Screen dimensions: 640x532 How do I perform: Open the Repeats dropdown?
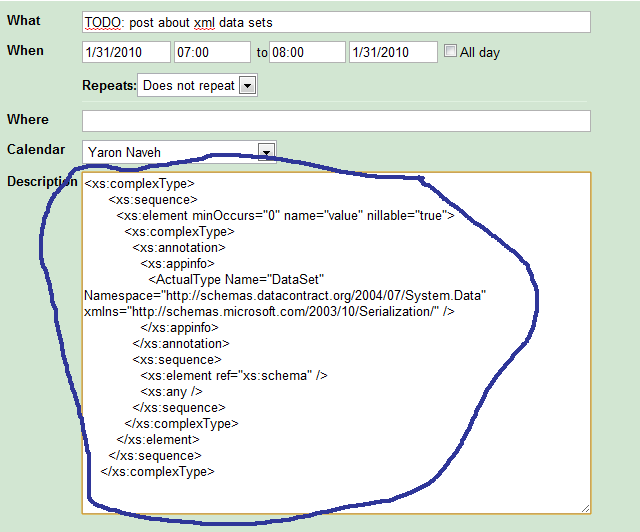tap(197, 85)
